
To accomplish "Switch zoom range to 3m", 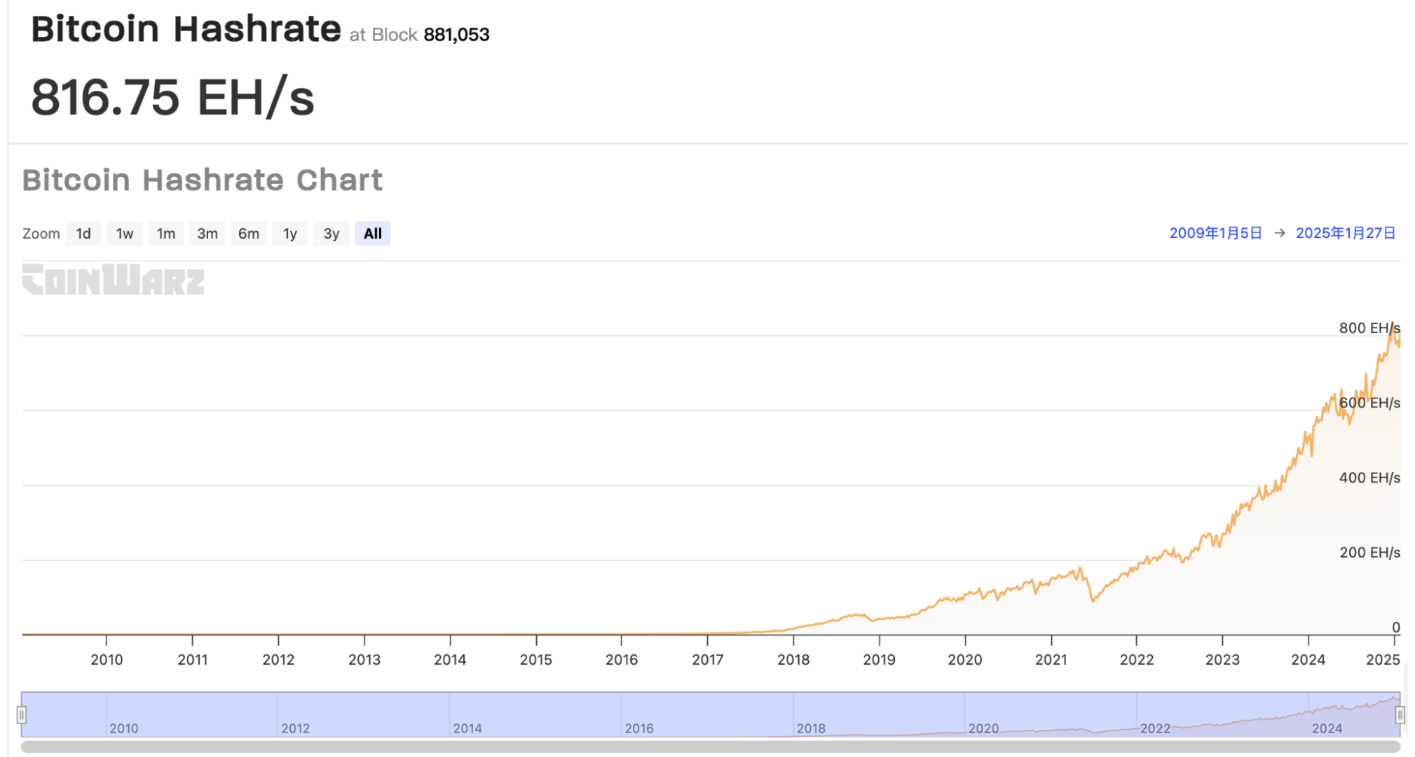I will (207, 234).
